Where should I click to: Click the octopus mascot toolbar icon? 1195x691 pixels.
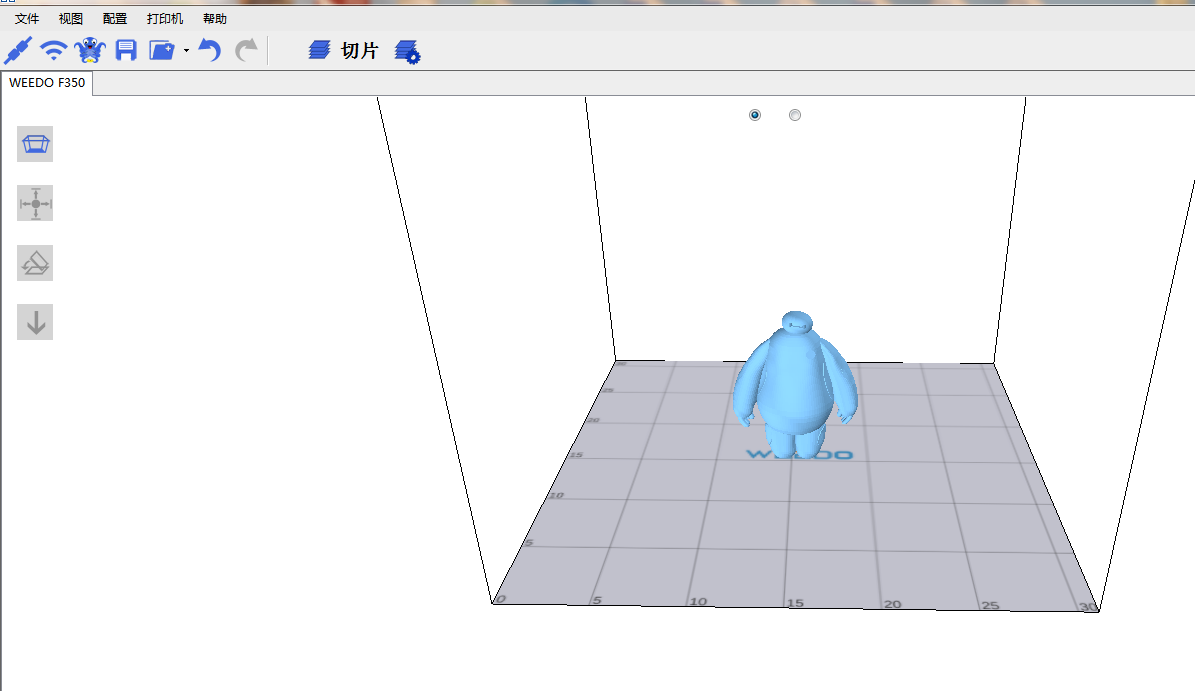click(90, 50)
